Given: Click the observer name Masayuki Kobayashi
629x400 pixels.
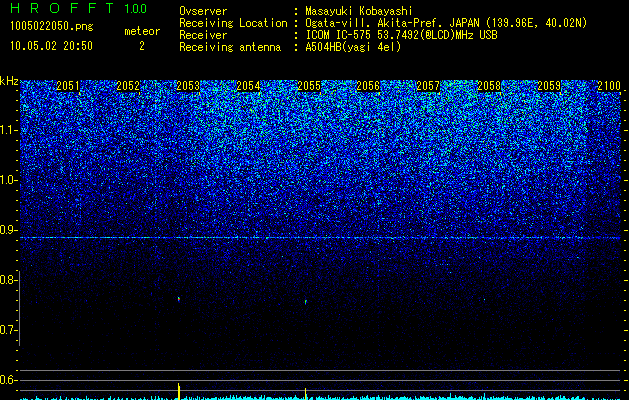Looking at the screenshot, I should [359, 11].
